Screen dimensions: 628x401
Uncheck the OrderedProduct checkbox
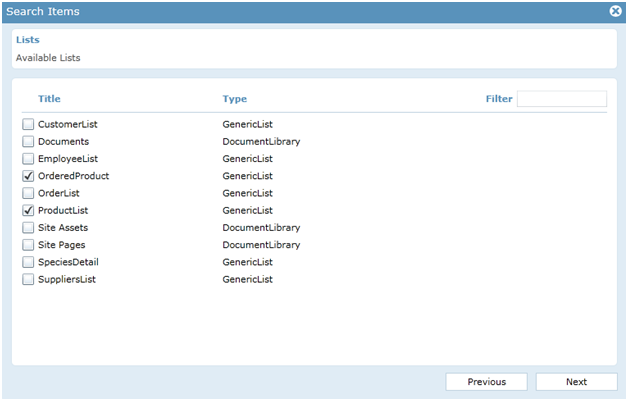[x=27, y=176]
